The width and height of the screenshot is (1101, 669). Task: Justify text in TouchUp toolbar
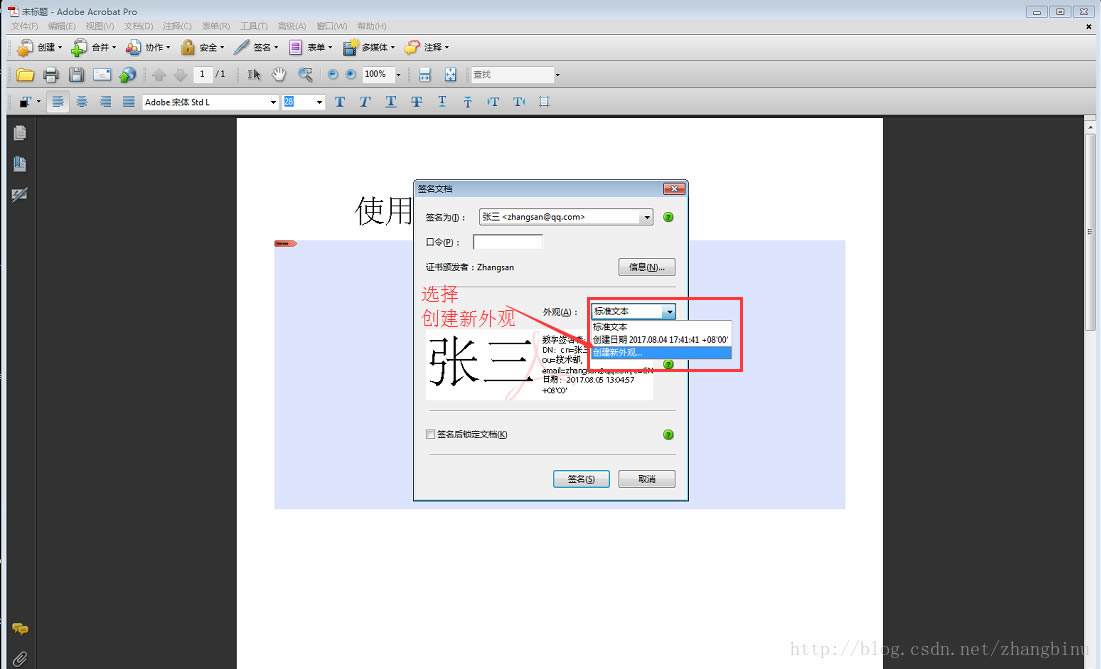pyautogui.click(x=128, y=102)
